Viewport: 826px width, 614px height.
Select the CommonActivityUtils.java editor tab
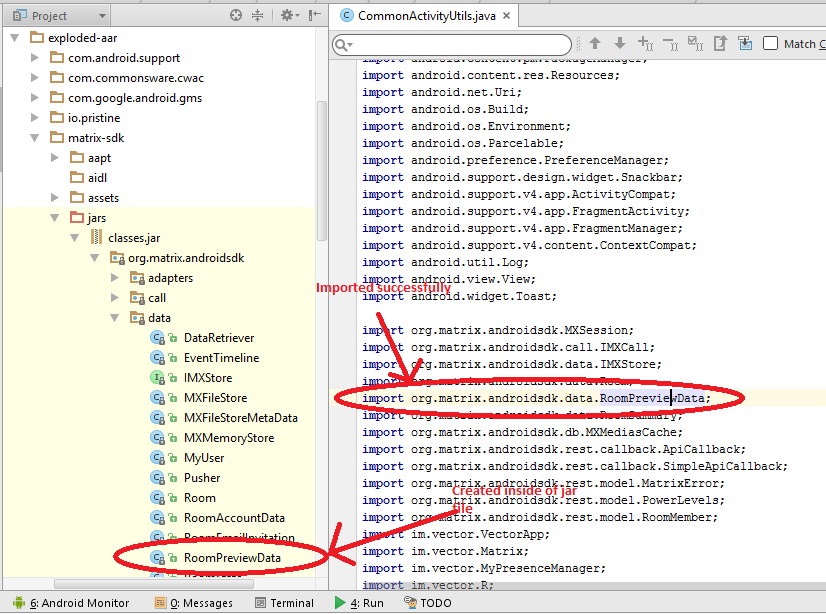click(x=425, y=16)
